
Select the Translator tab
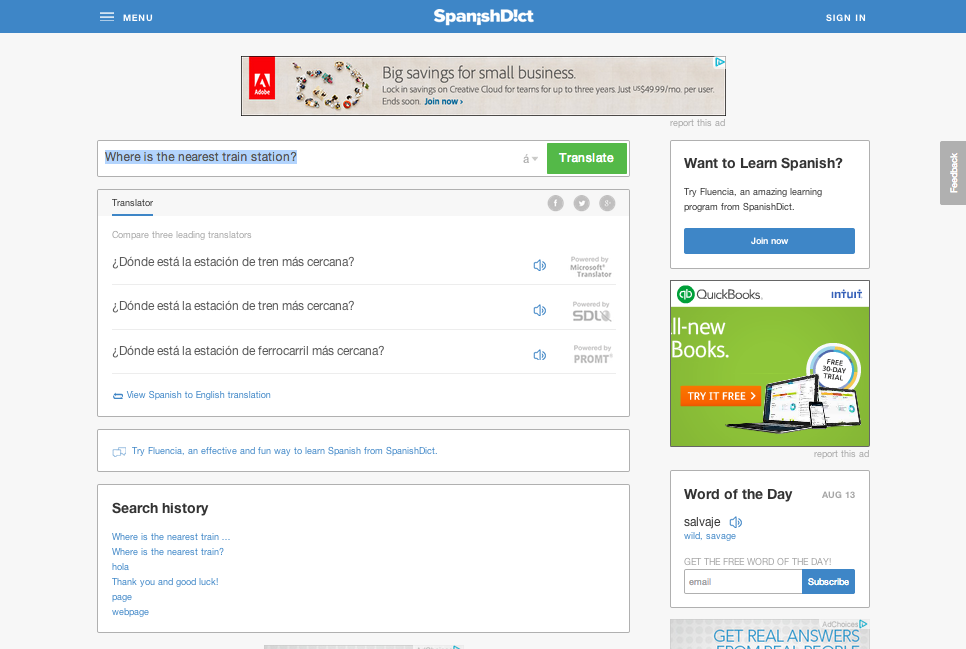132,203
